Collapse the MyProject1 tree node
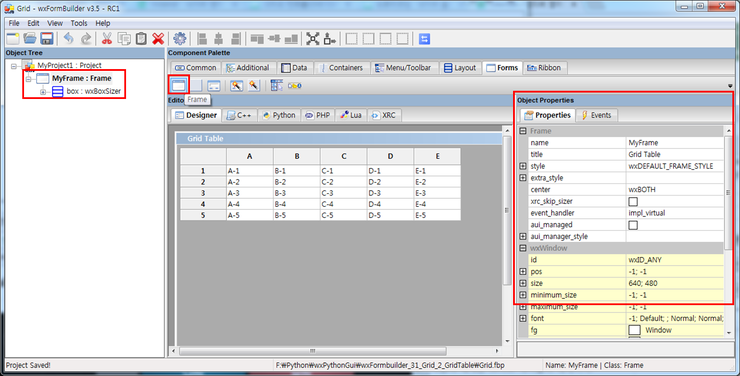740x376 pixels. point(14,66)
